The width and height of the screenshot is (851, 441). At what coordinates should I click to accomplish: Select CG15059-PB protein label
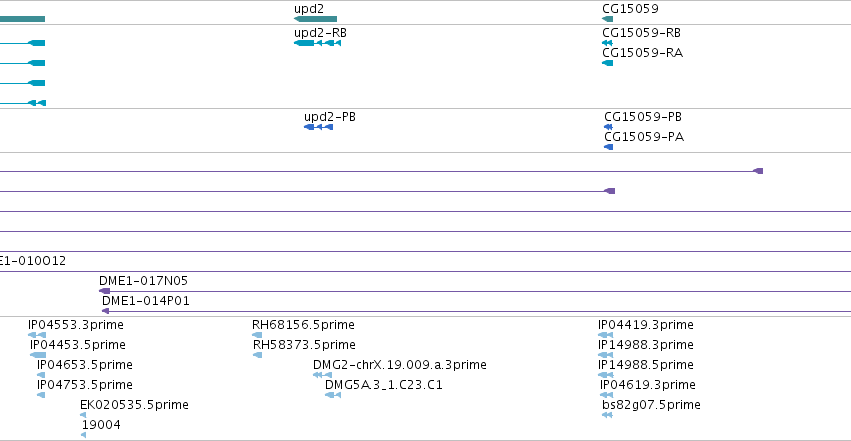point(643,117)
